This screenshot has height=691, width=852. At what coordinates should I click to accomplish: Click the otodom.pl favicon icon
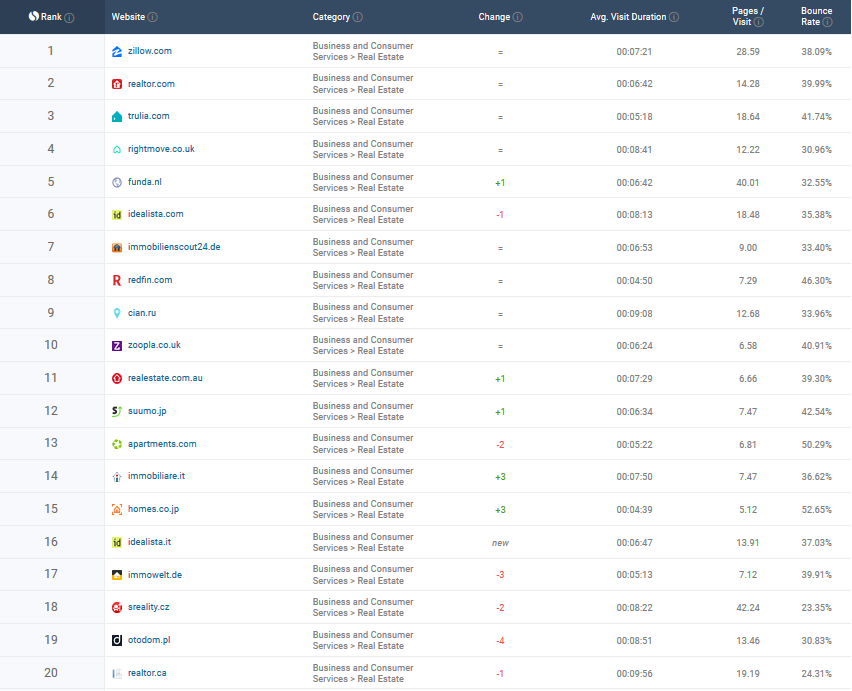(117, 640)
